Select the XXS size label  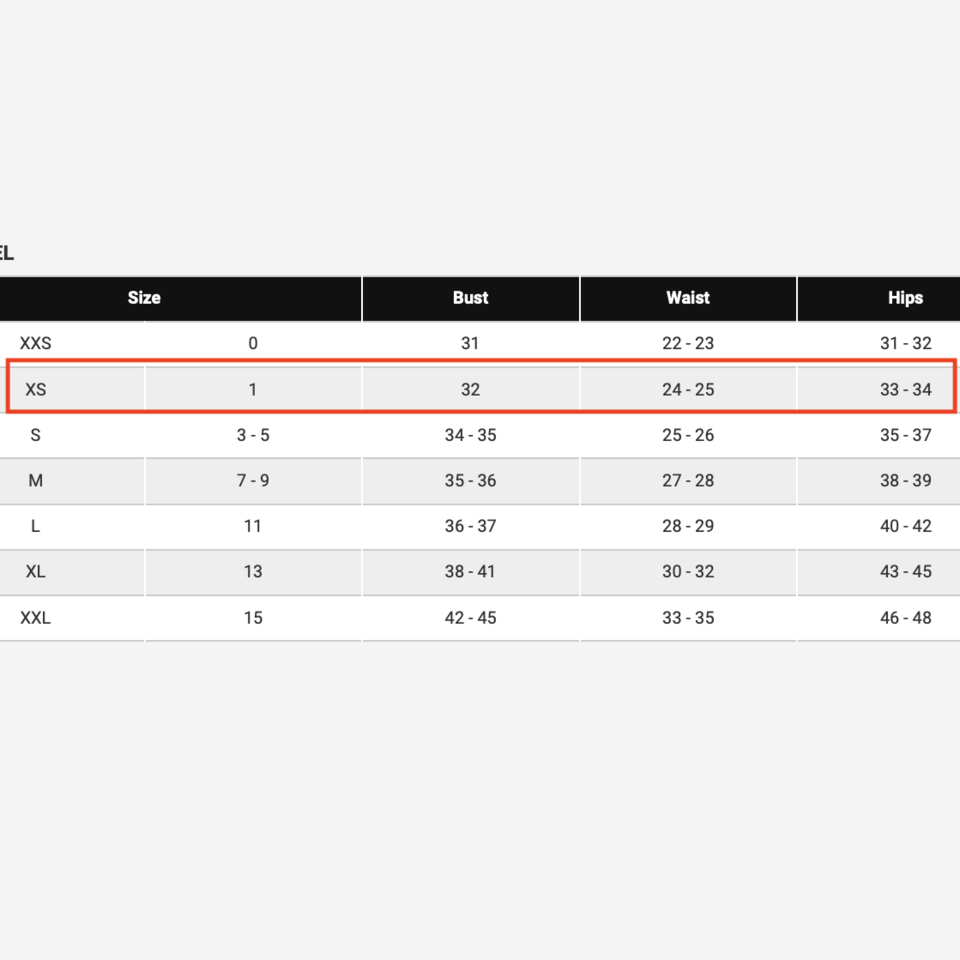click(36, 343)
